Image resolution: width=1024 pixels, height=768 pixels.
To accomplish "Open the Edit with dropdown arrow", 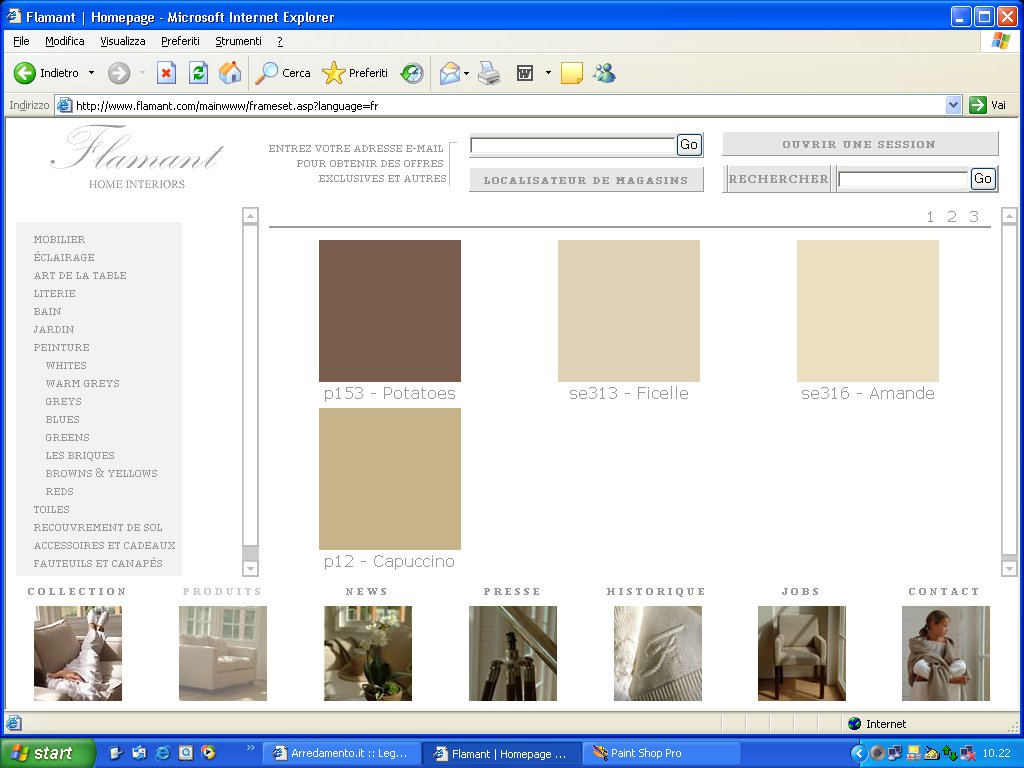I will pos(548,73).
